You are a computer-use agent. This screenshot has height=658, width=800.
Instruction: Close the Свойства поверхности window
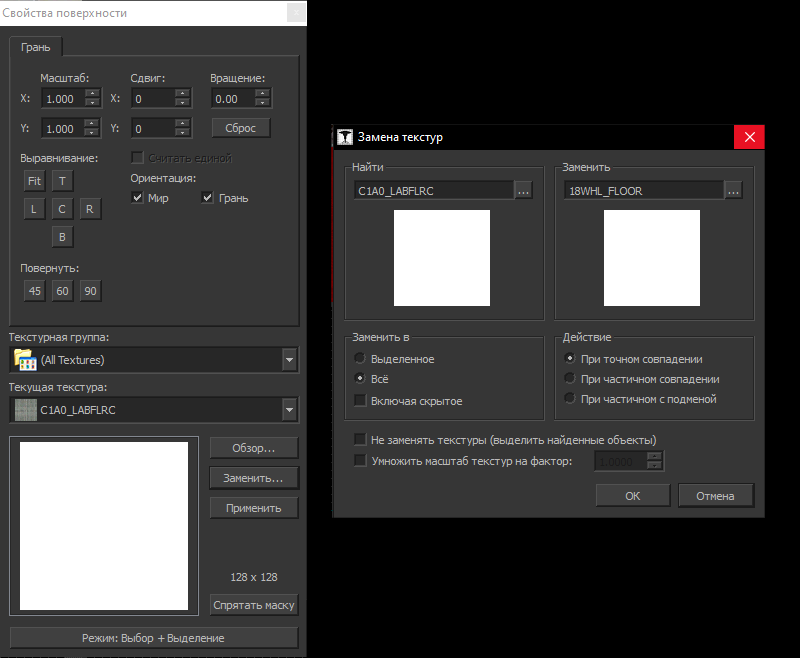[296, 13]
